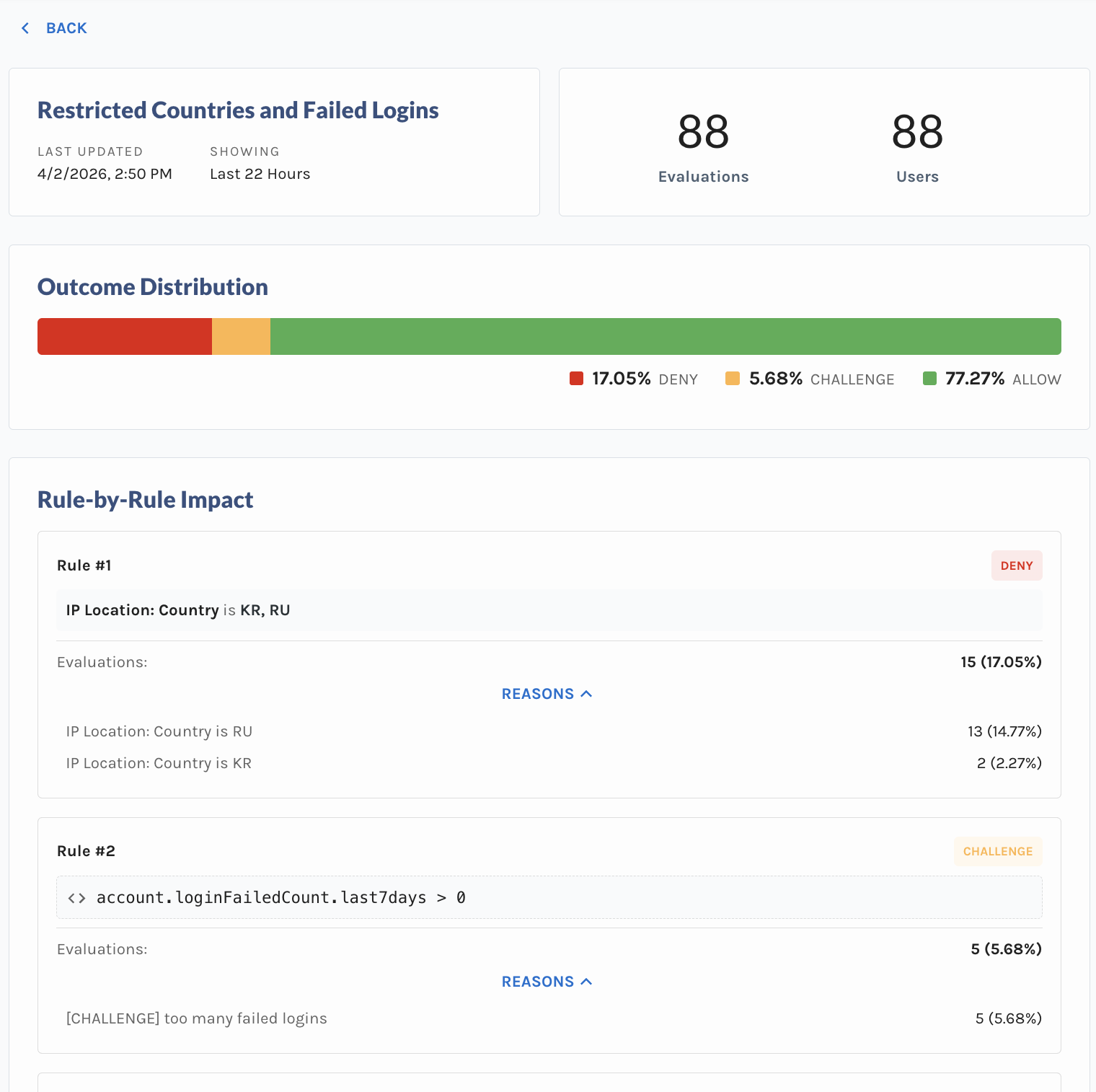Click Rule #1 evaluations value 15 (17.05%)
1096x1092 pixels.
coord(1001,662)
